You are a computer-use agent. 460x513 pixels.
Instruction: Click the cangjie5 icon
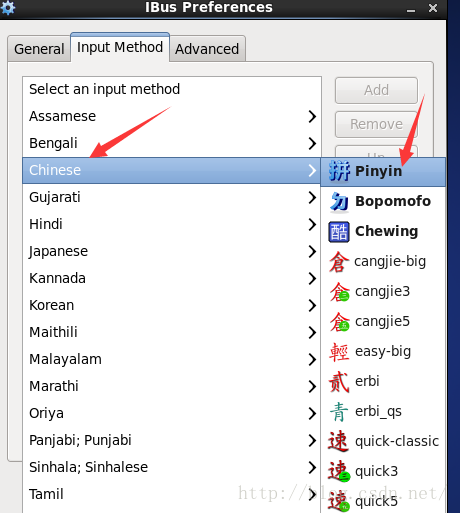click(339, 322)
